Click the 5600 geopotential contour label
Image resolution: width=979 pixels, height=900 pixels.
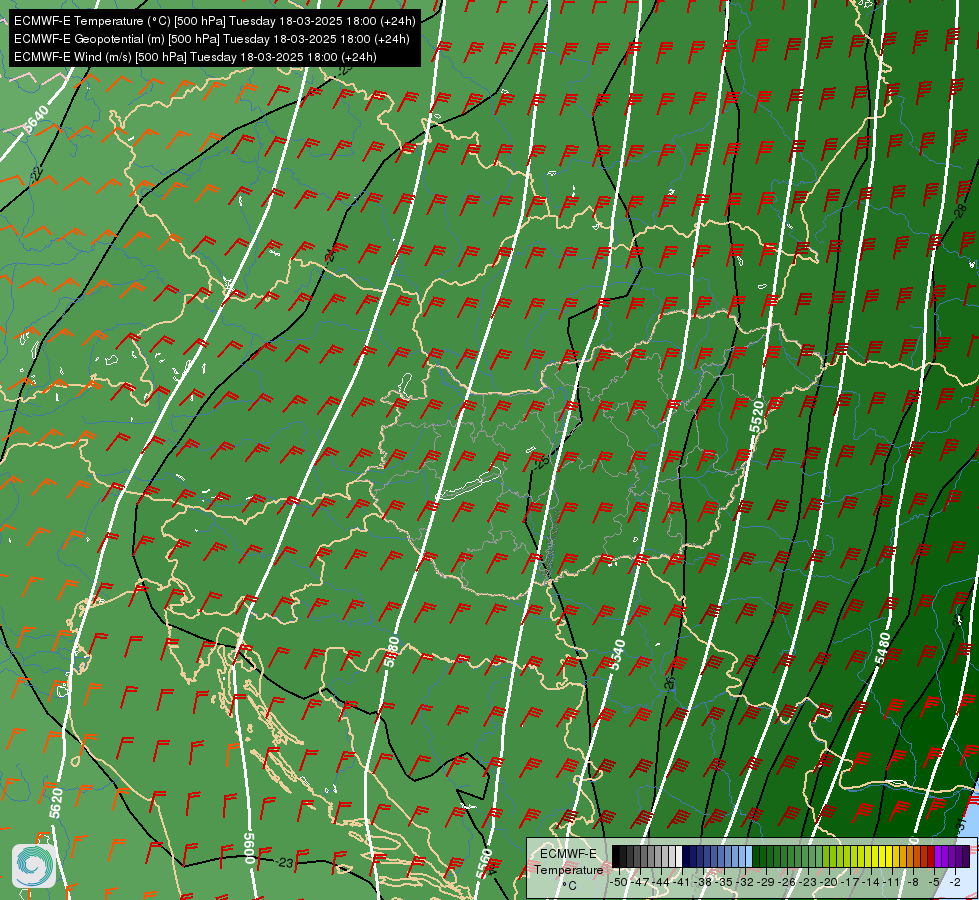pos(249,848)
